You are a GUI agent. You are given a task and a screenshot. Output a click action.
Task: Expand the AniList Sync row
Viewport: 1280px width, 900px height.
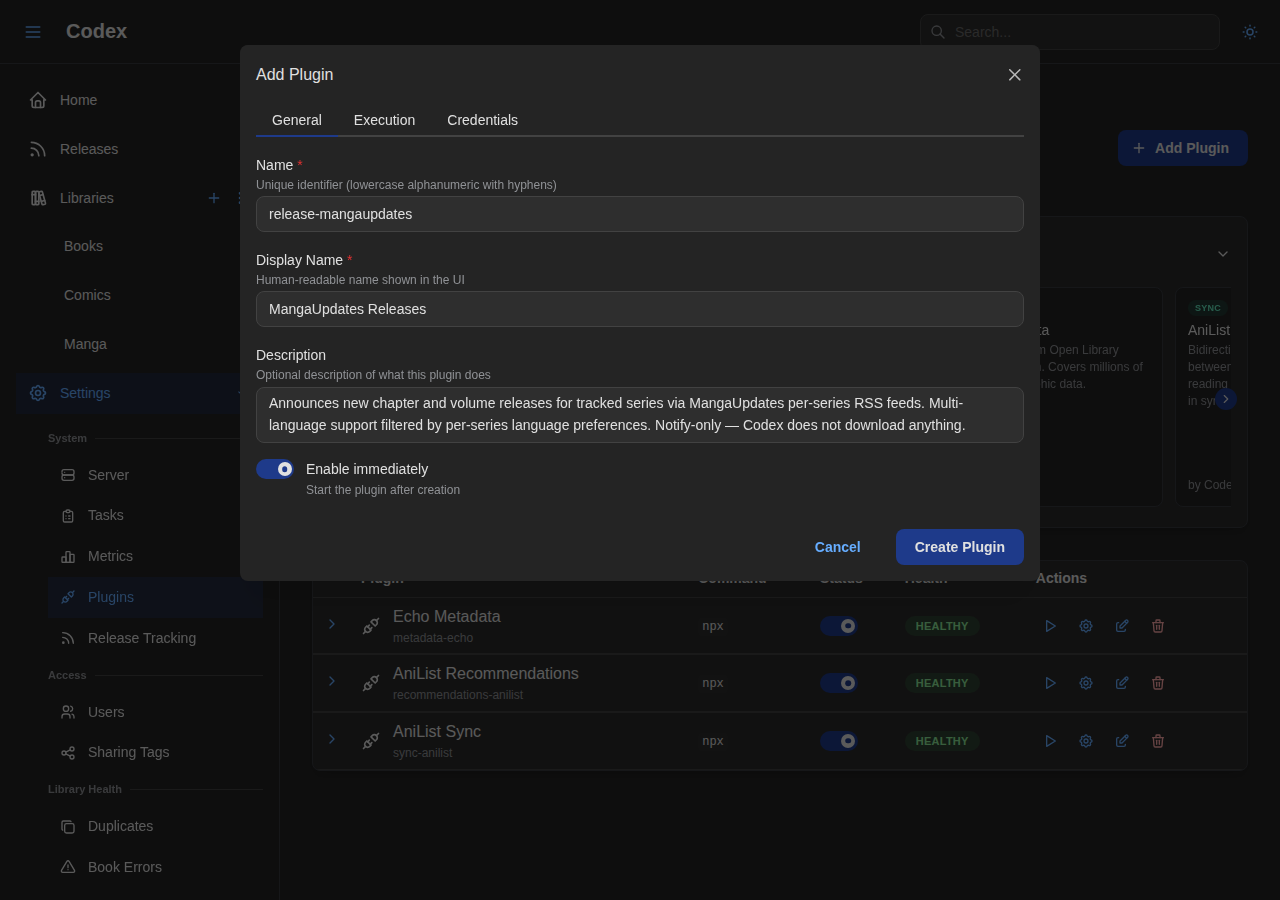tap(332, 739)
